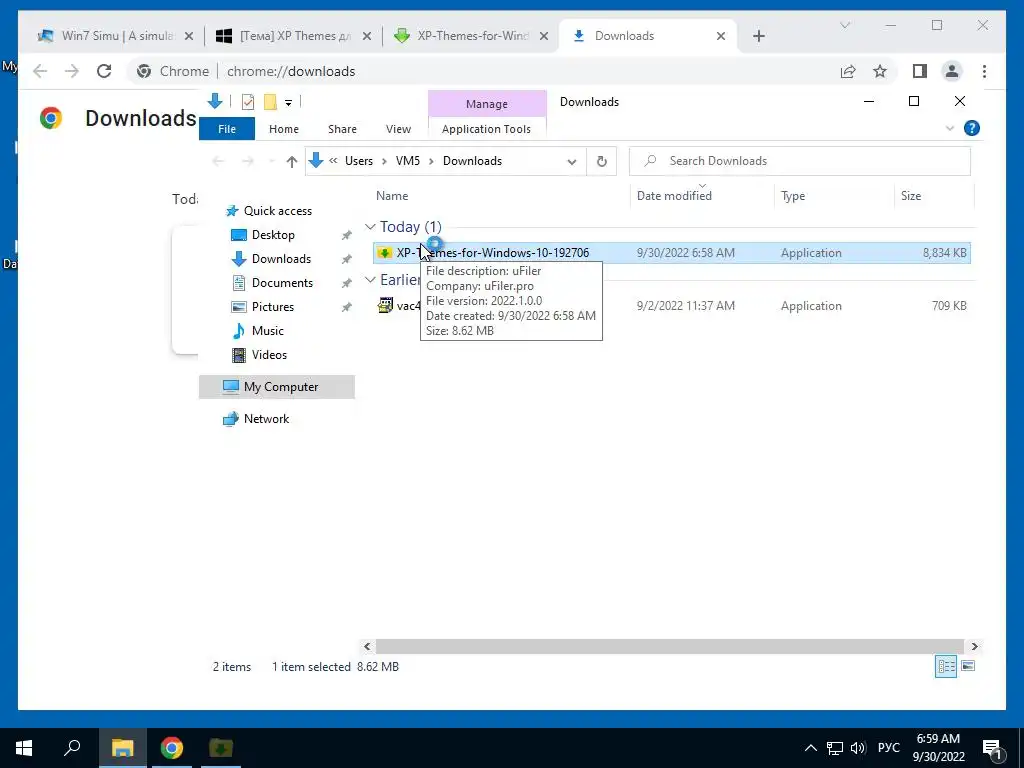Bookmark this page with star icon
This screenshot has height=768, width=1024.
point(880,71)
